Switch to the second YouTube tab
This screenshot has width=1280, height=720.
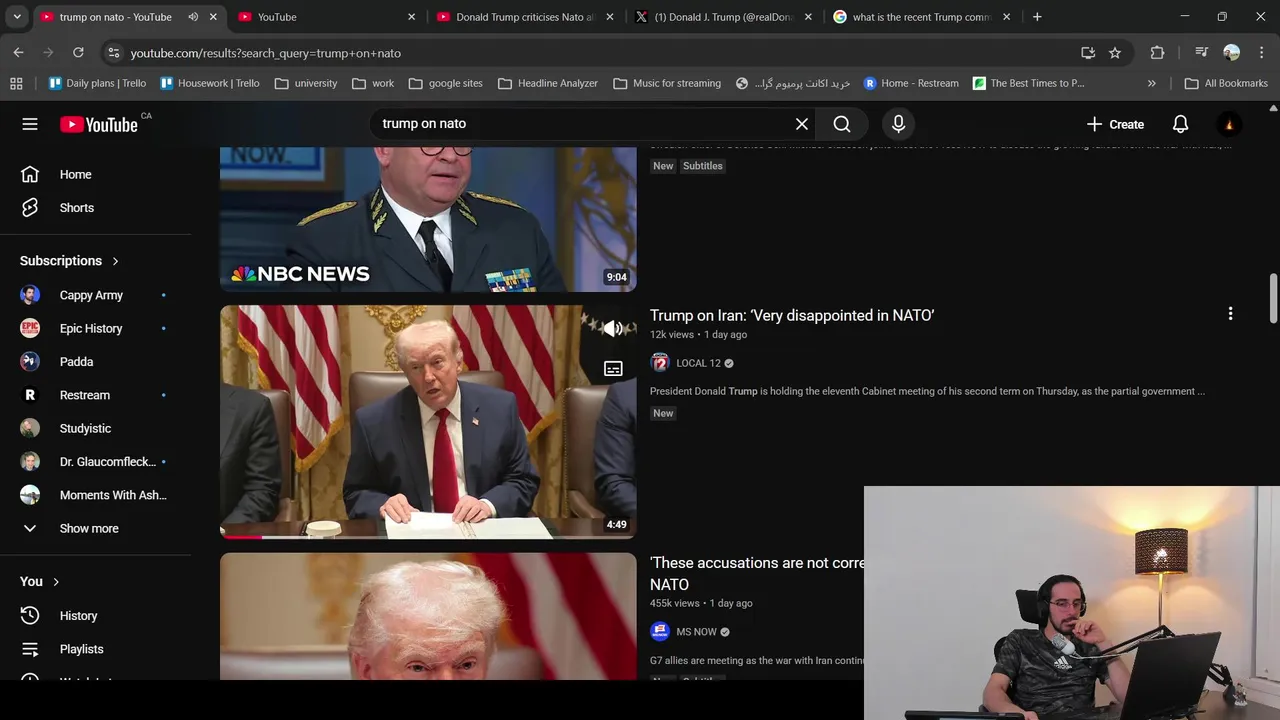(327, 17)
